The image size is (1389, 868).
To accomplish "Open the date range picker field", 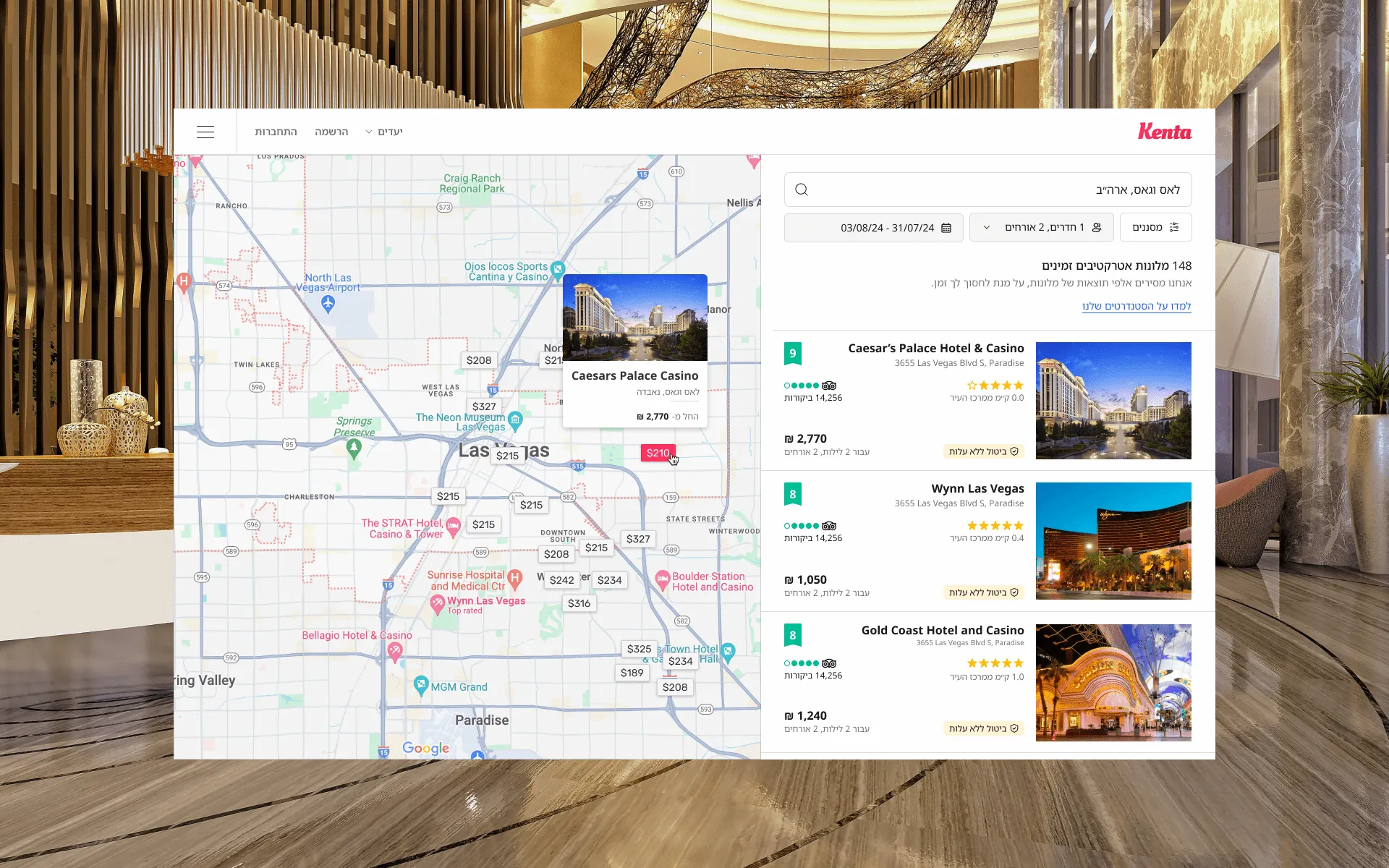I will click(873, 228).
